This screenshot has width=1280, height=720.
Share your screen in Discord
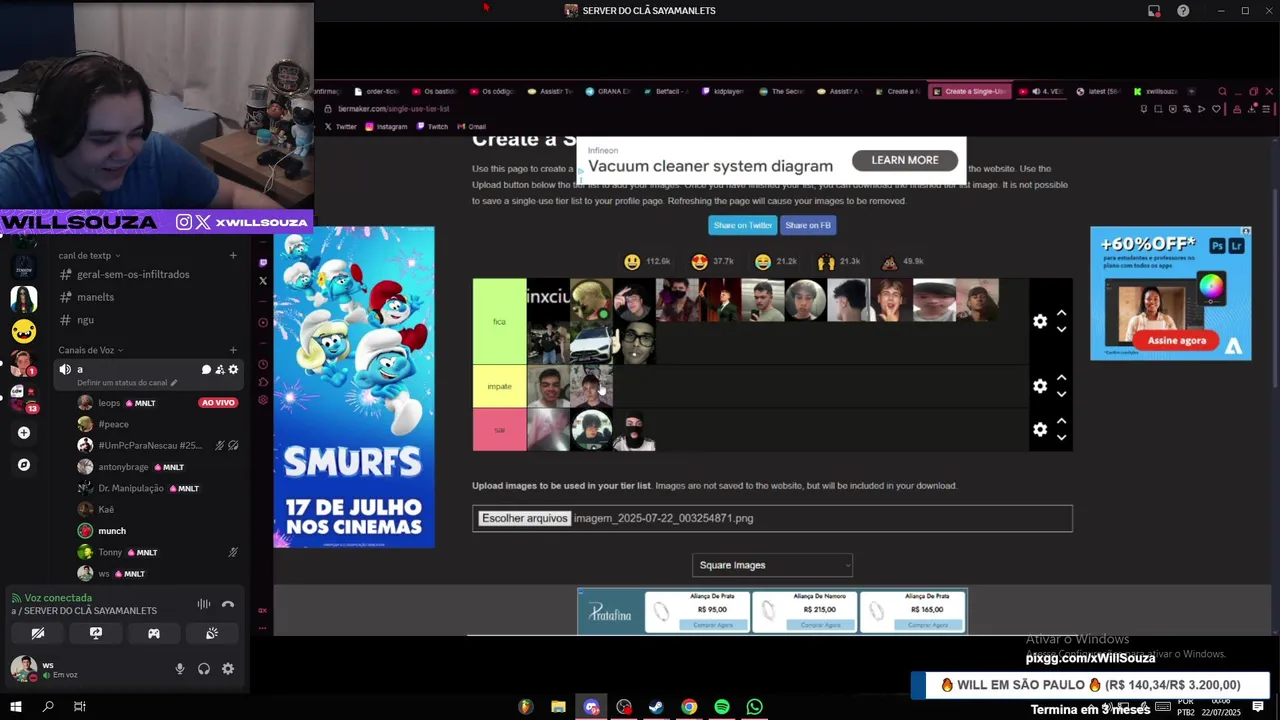coord(96,633)
